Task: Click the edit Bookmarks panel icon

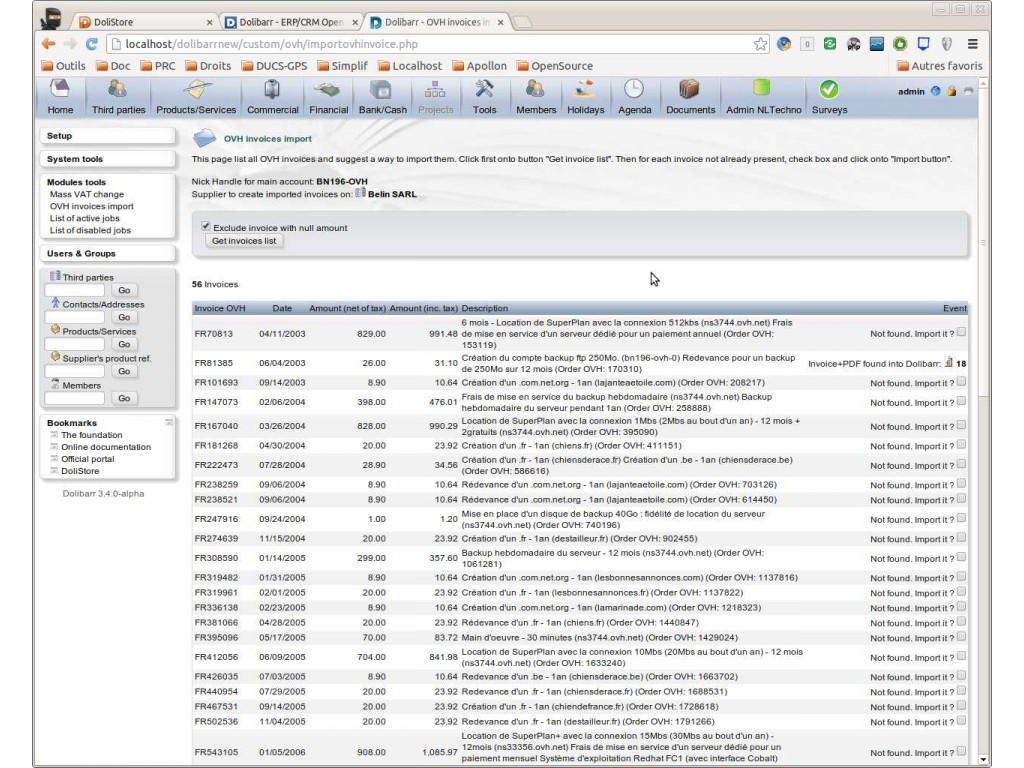Action: (168, 423)
